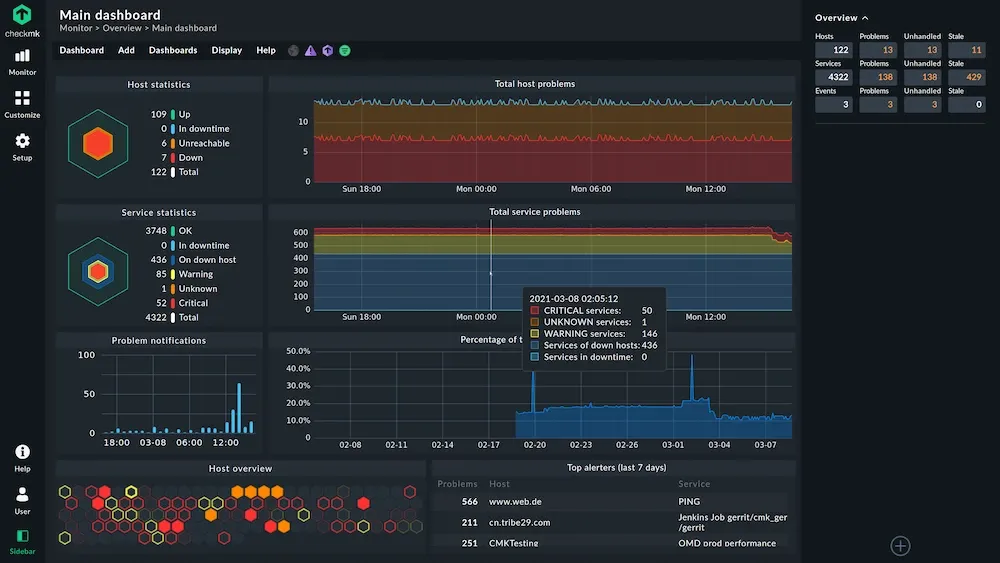This screenshot has height=563, width=1000.
Task: Open host CMKTesting in Top alerters
Action: (513, 543)
